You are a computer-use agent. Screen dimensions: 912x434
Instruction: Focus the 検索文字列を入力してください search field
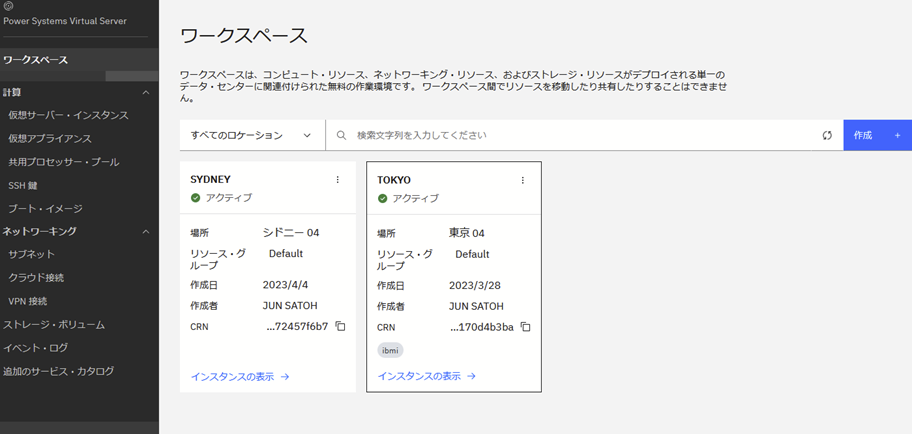[568, 135]
